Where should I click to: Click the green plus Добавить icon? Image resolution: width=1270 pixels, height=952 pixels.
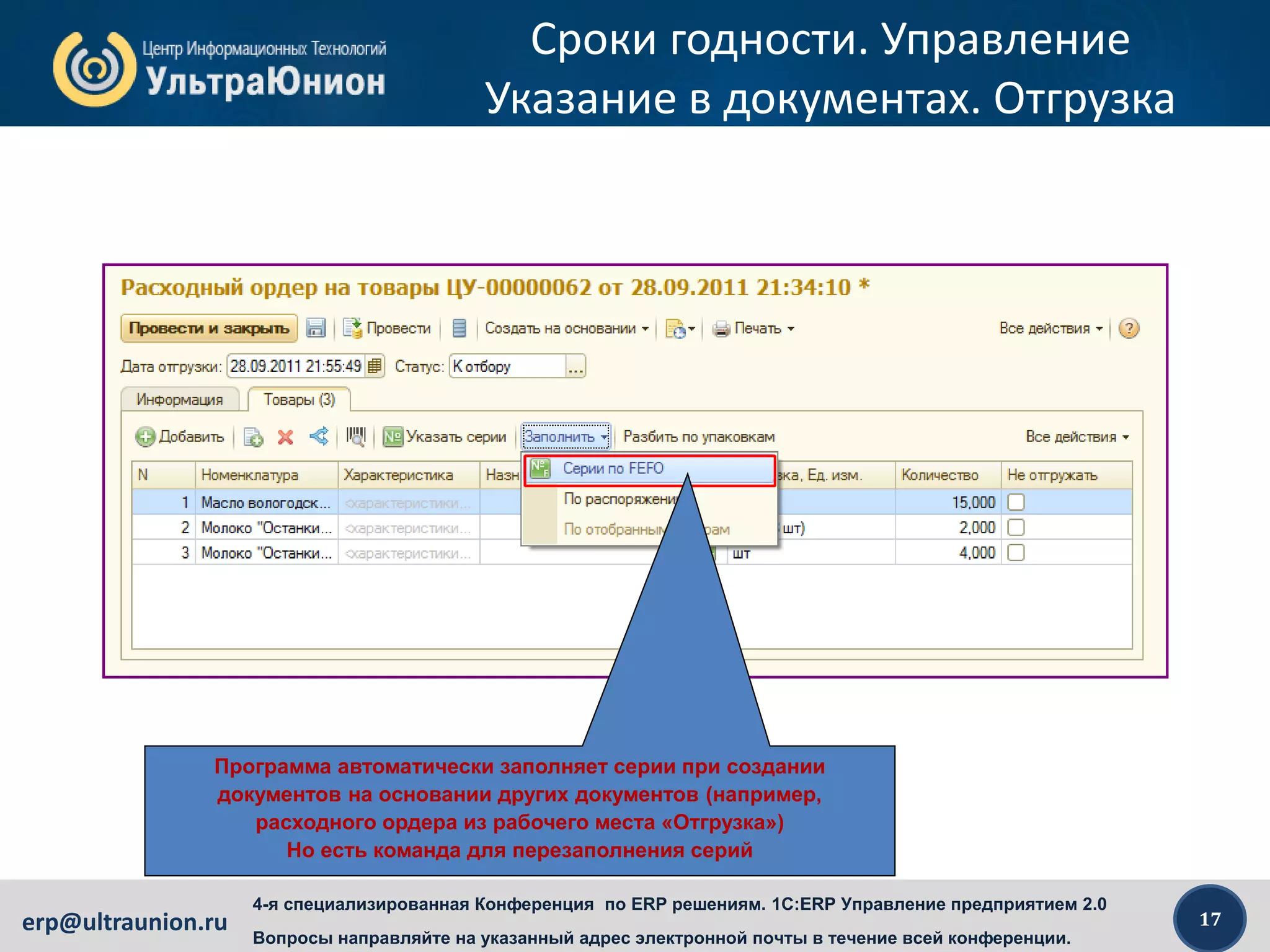tap(145, 437)
